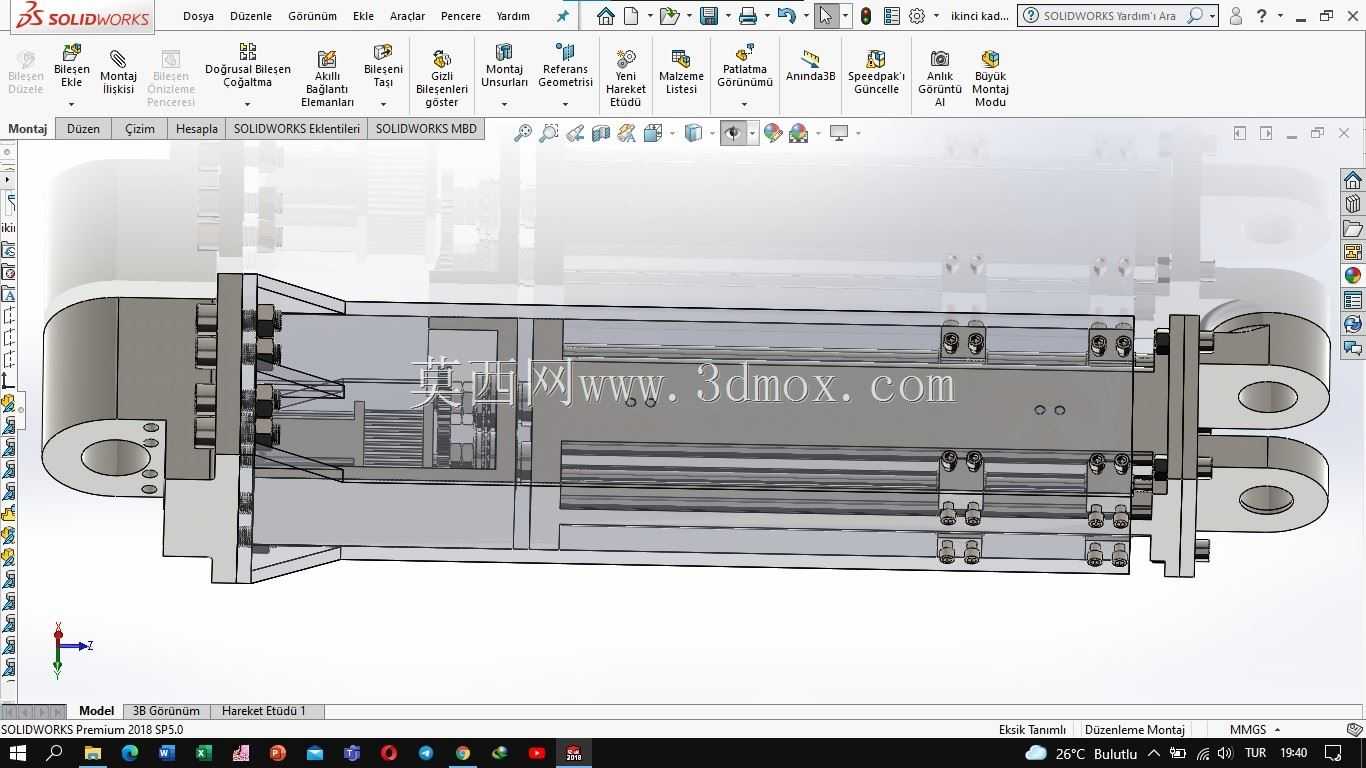Open dropdown arrow under Patlatma Görünümü

coord(745,104)
